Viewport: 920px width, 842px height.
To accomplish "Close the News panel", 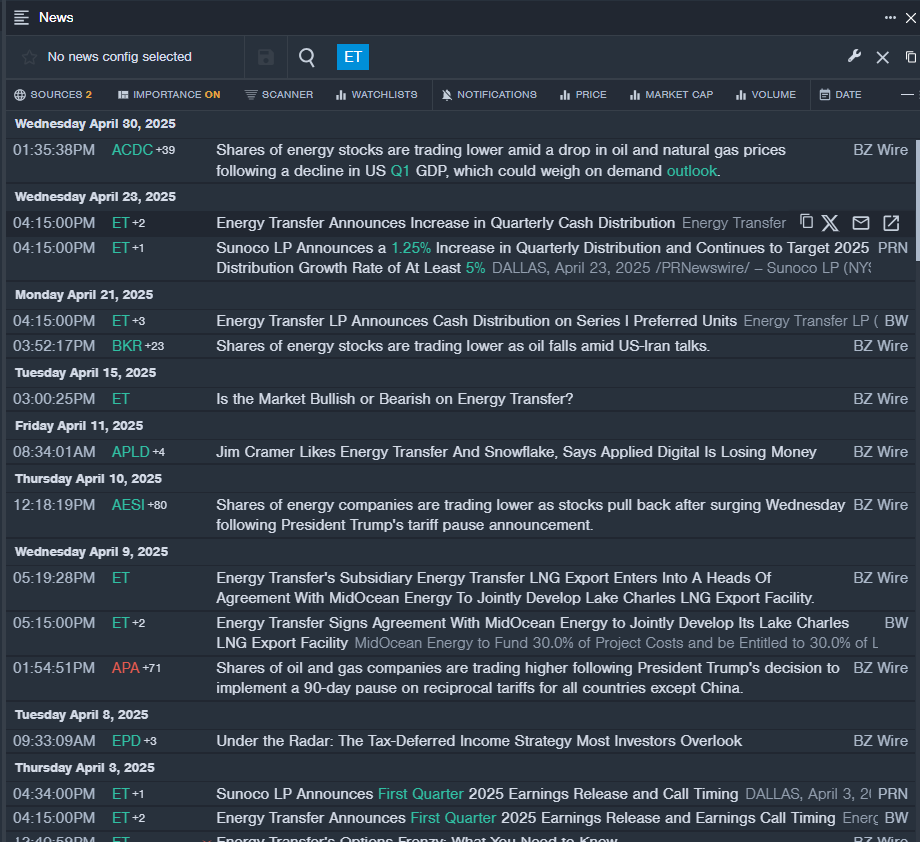I will tap(911, 18).
